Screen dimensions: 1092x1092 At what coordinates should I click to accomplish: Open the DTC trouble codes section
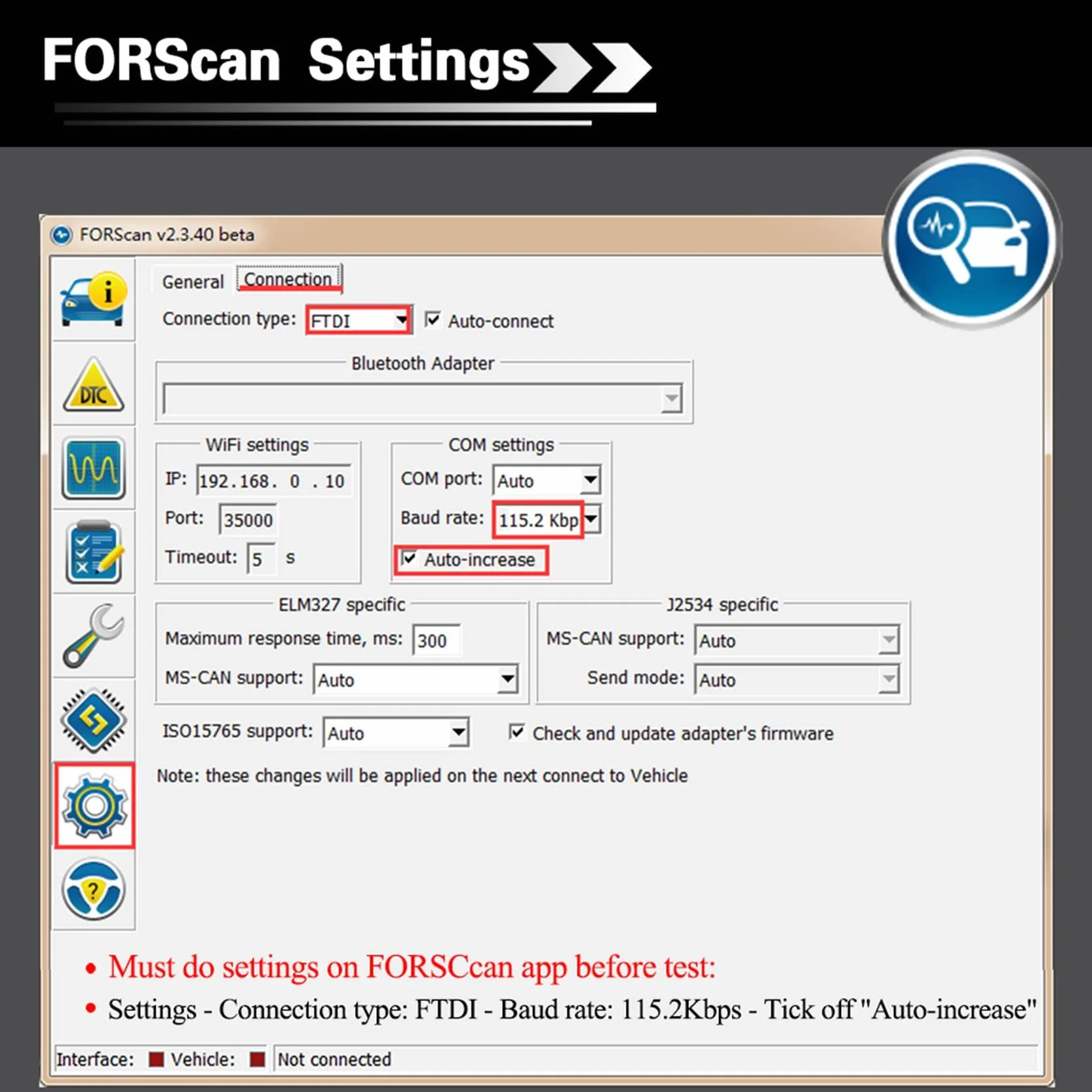point(93,385)
